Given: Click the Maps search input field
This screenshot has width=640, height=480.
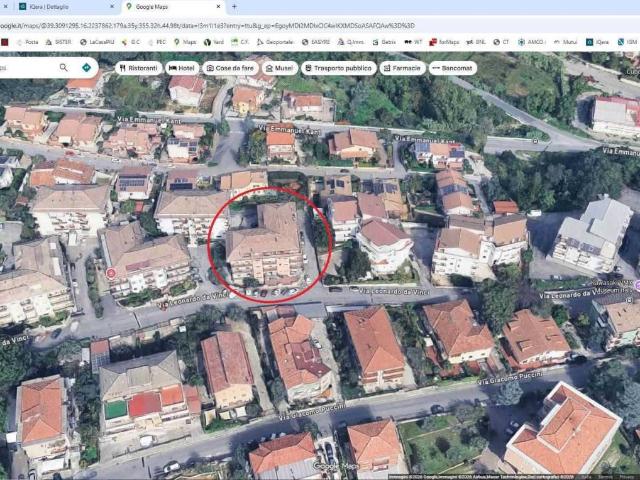Looking at the screenshot, I should coord(27,67).
